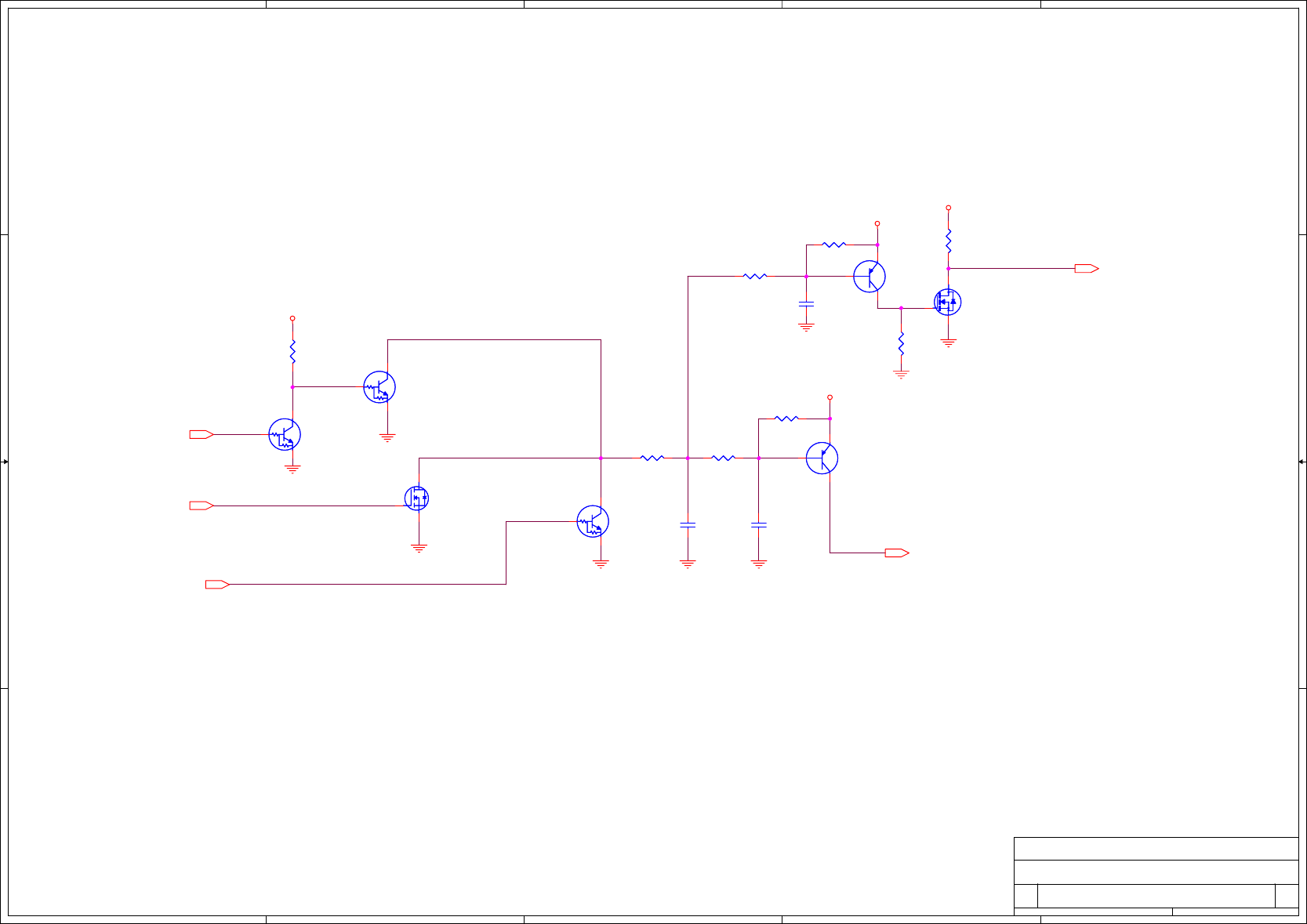Select capacitor at the lower PNP base node
Viewport: 1307px width, 924px height.
(x=758, y=525)
